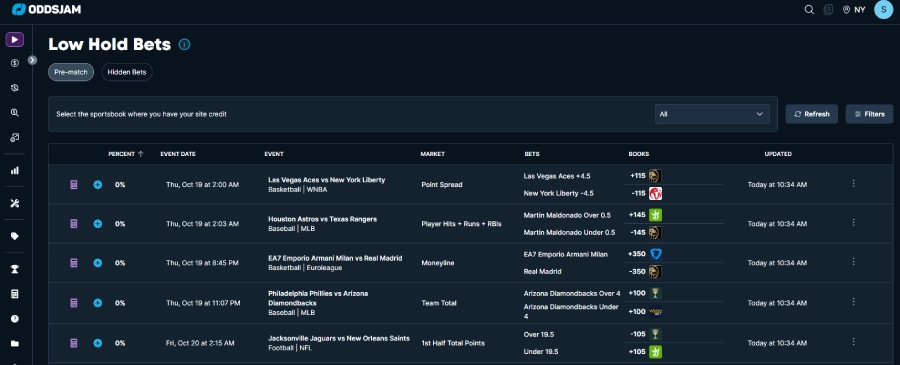Click the +100 logo for Diamondbacks Over 4
This screenshot has height=365, width=900.
655,293
